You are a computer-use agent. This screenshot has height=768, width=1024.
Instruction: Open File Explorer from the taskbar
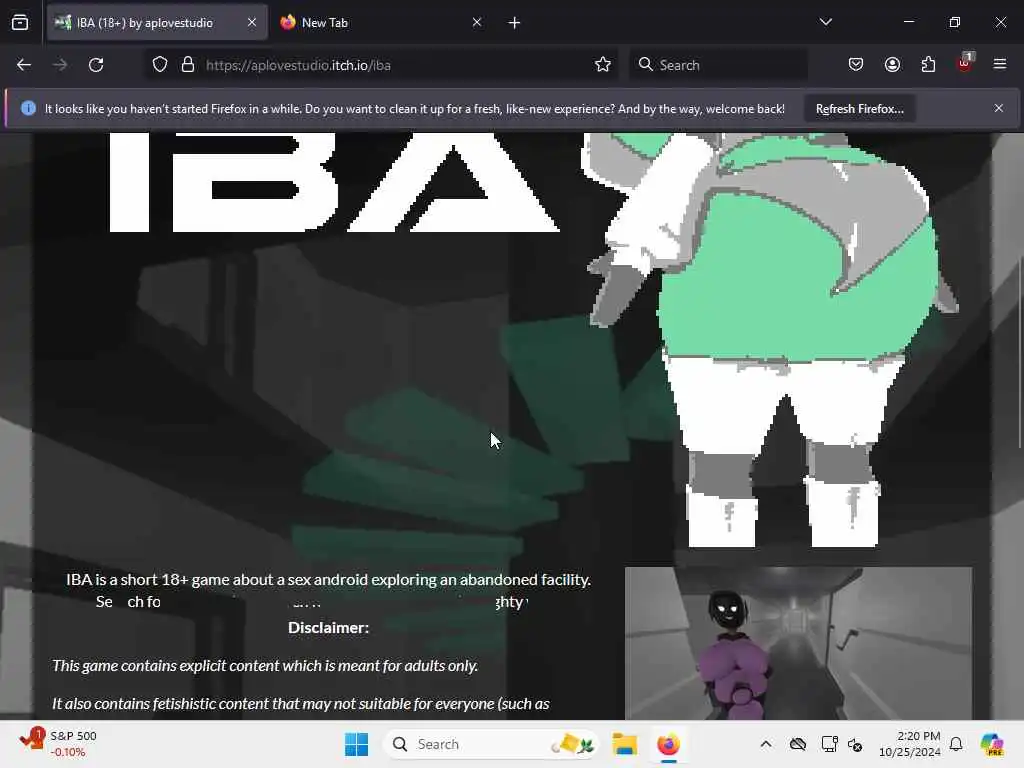(624, 744)
